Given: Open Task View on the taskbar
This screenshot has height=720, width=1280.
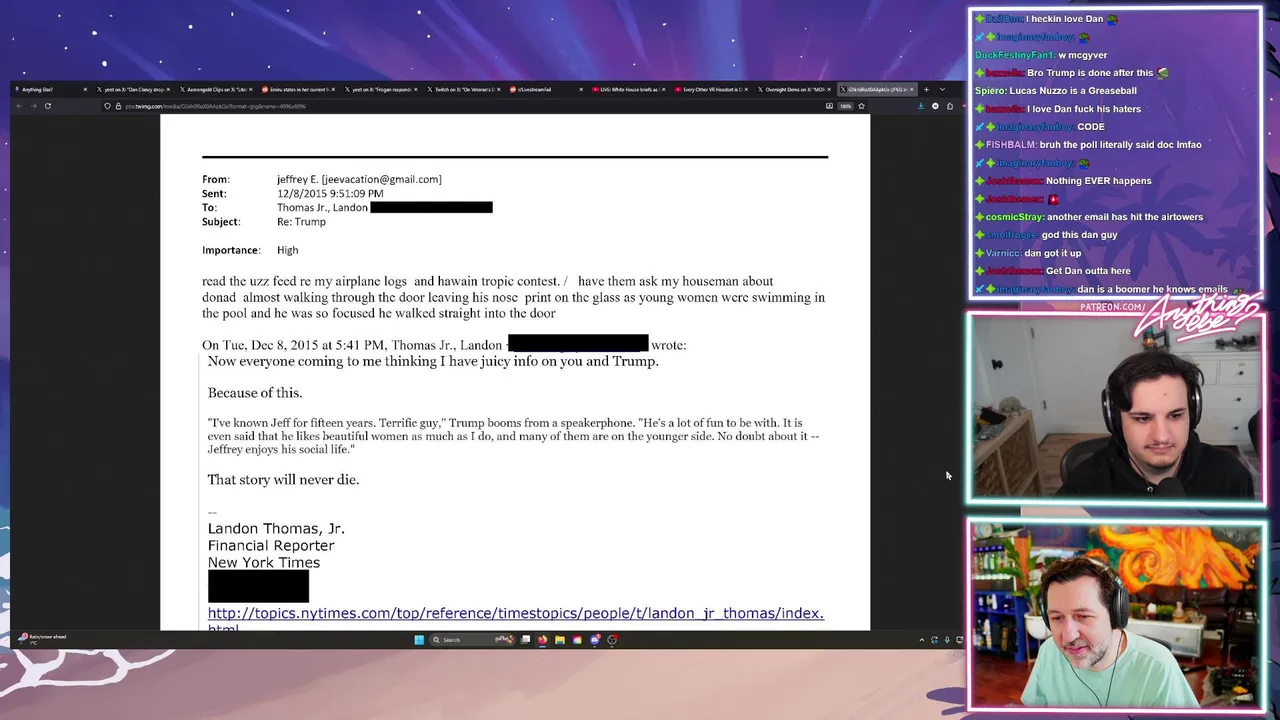Looking at the screenshot, I should (x=525, y=640).
